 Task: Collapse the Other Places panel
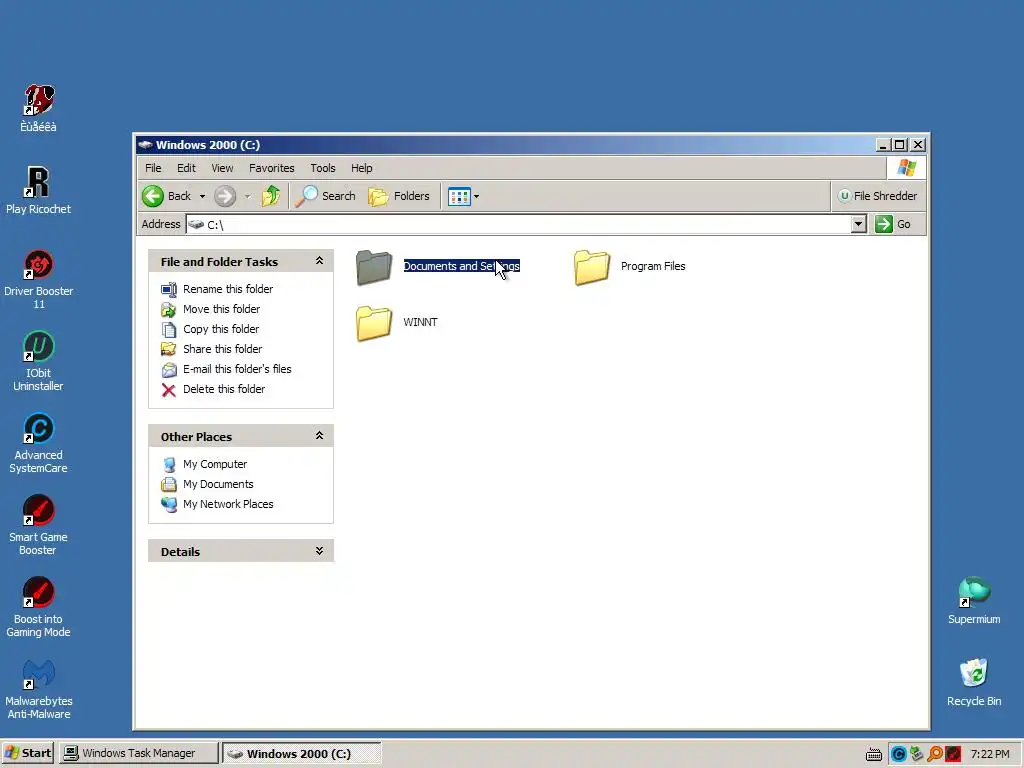[319, 436]
